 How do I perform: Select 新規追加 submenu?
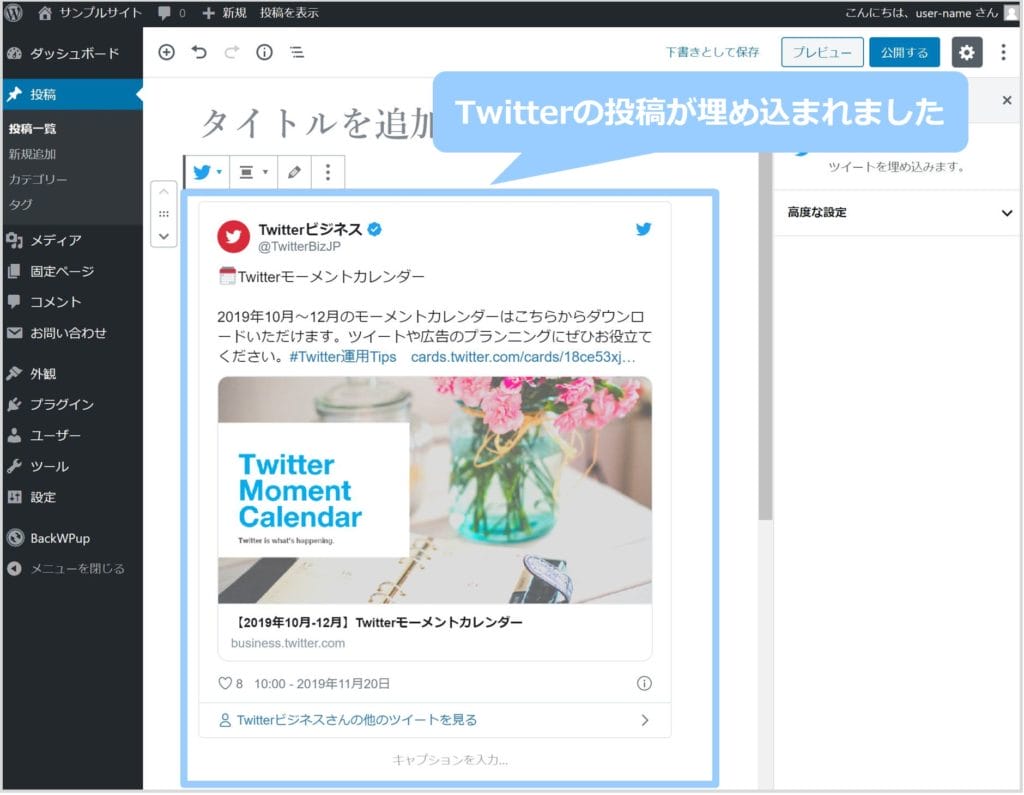[x=33, y=154]
